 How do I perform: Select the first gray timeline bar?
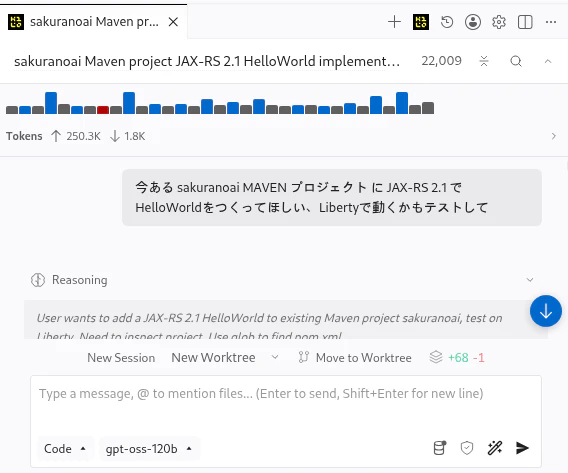point(12,110)
